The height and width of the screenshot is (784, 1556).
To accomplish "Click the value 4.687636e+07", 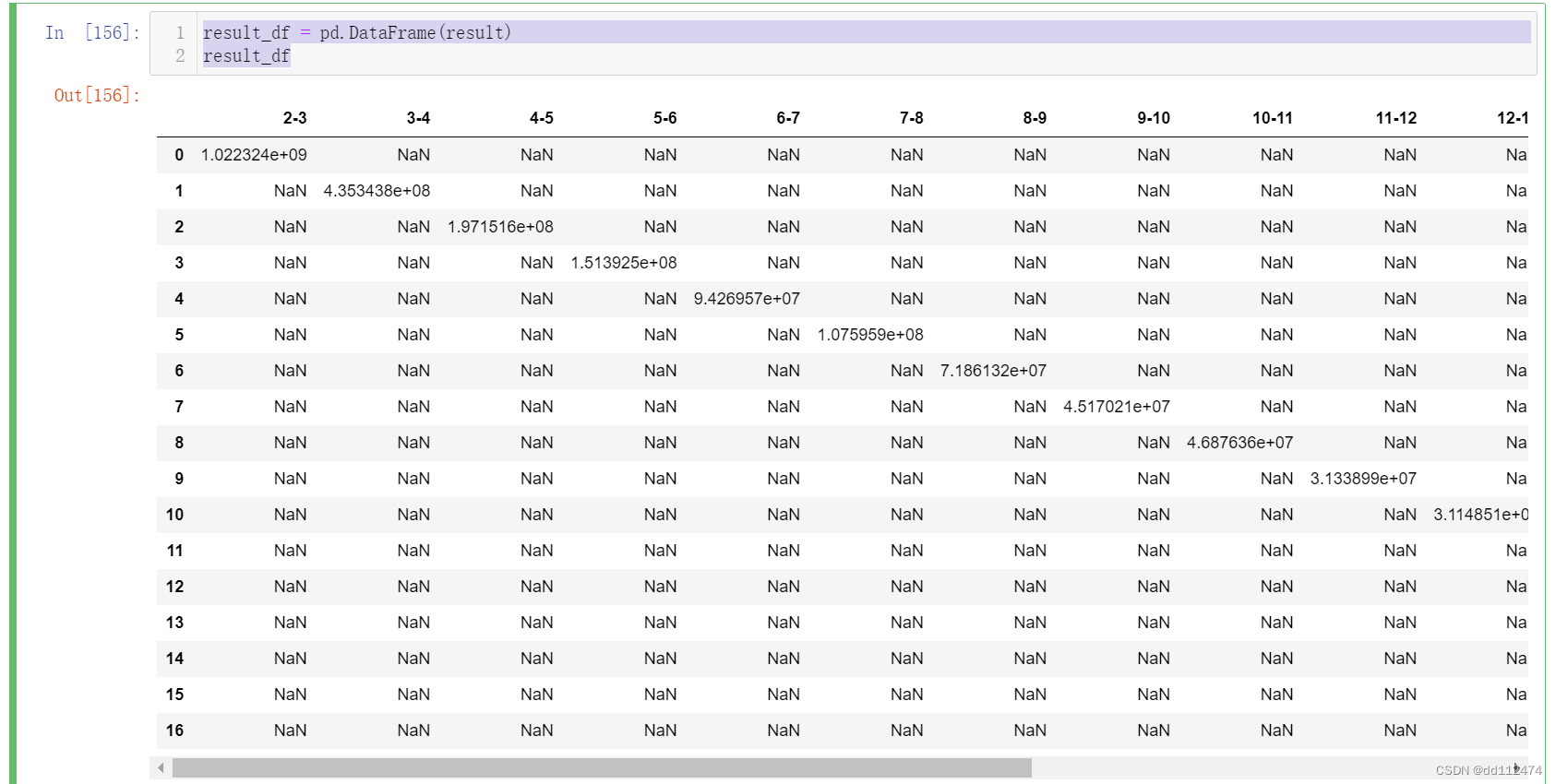I will 1240,443.
